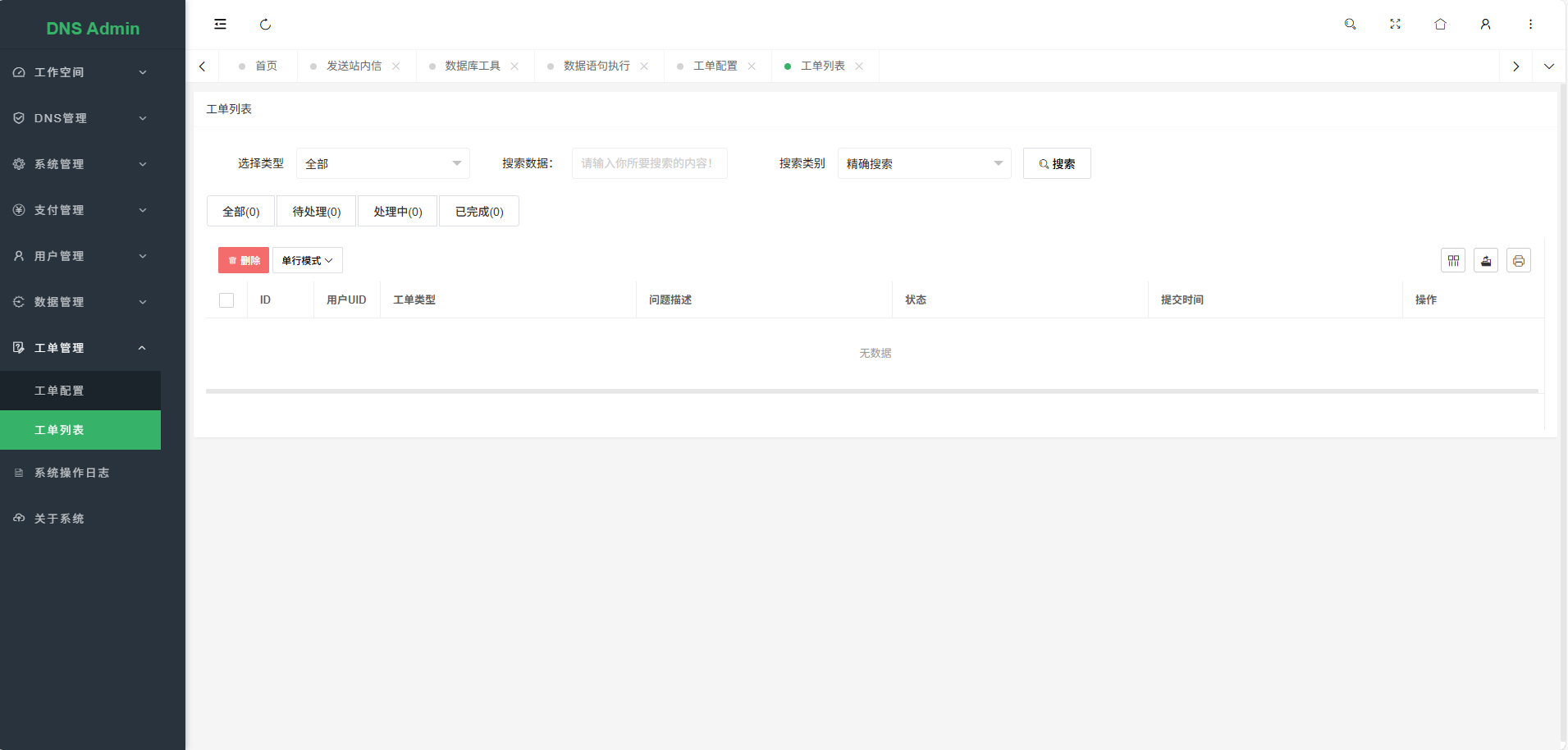Viewport: 1568px width, 750px height.
Task: Check the select-all checkbox in table header
Action: 226,300
